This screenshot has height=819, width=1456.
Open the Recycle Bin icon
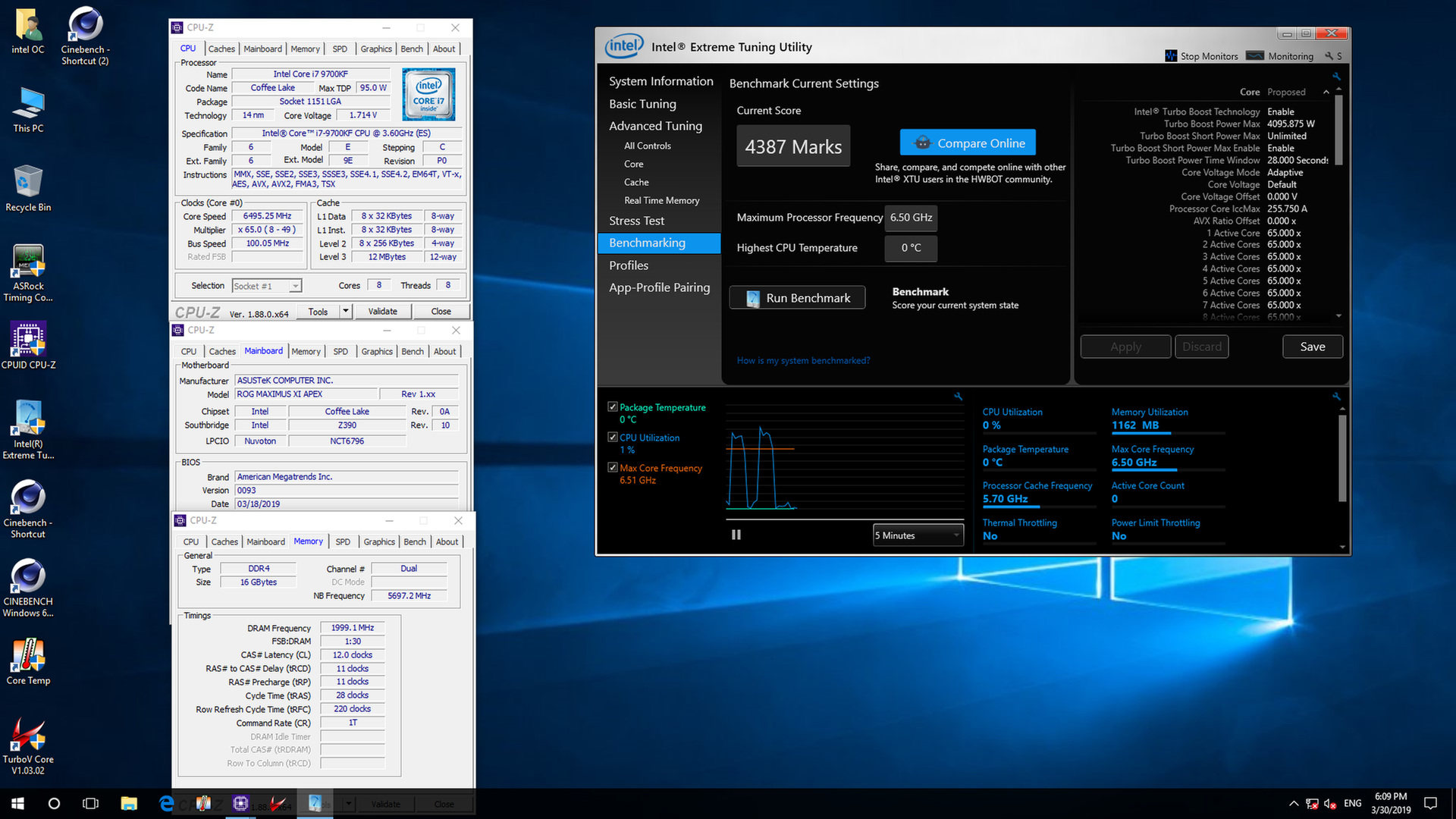click(x=28, y=188)
